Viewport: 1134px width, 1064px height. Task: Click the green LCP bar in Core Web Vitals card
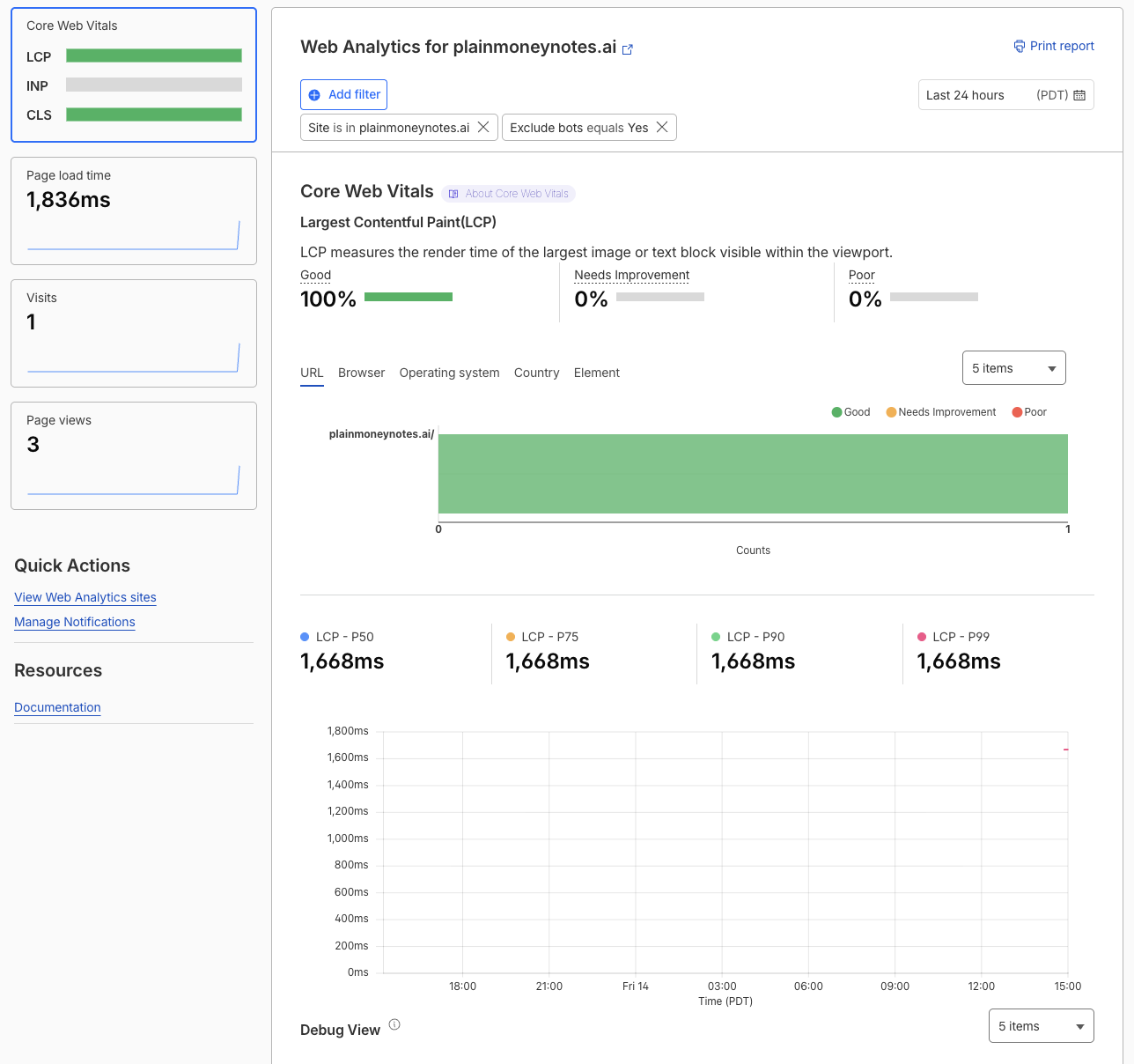154,55
